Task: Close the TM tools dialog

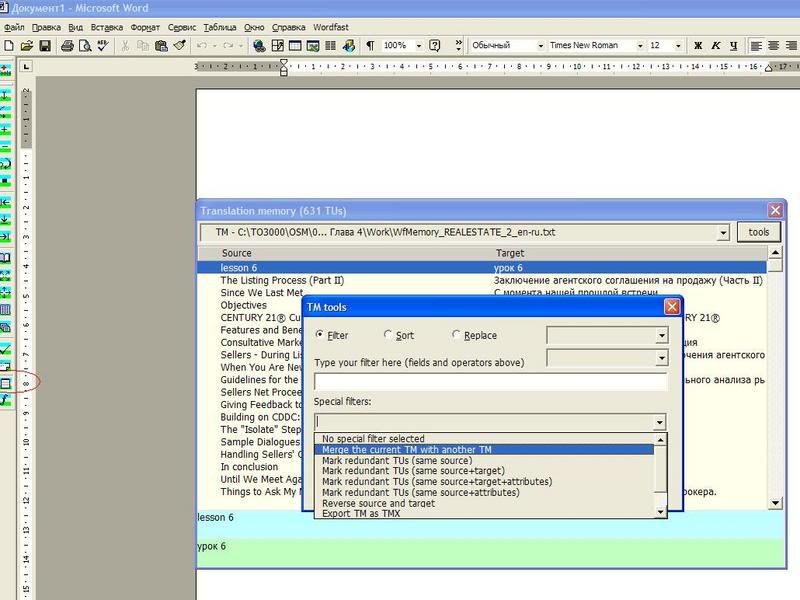Action: click(671, 307)
